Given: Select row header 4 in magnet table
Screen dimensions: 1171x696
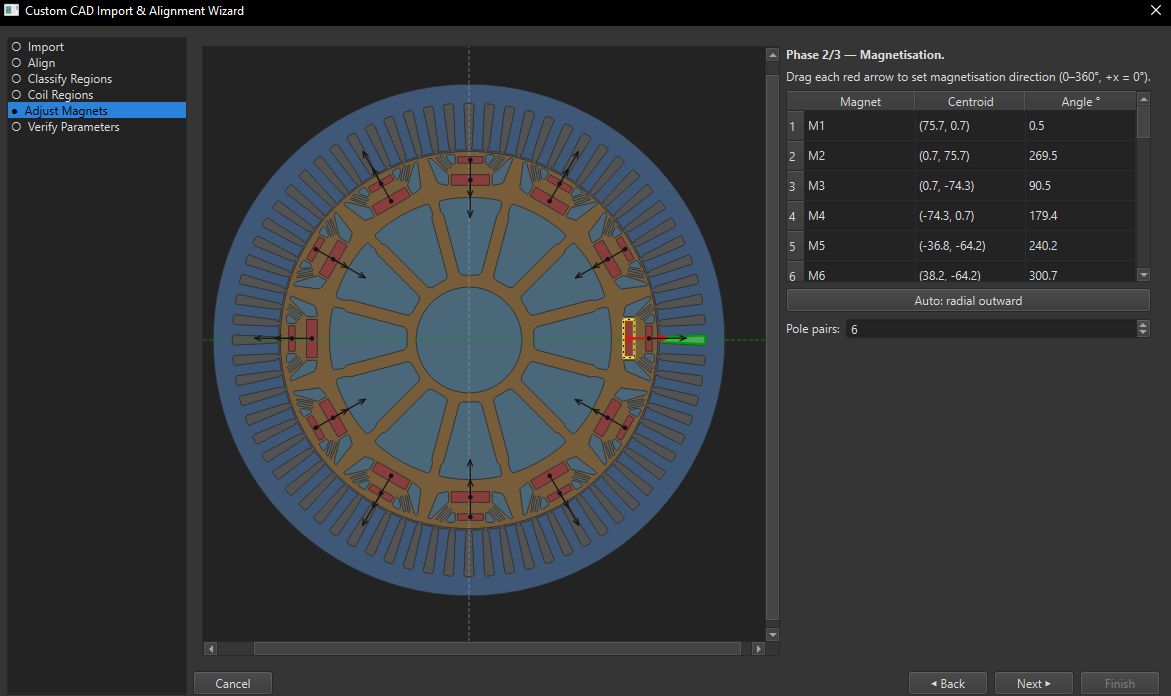Looking at the screenshot, I should point(795,215).
